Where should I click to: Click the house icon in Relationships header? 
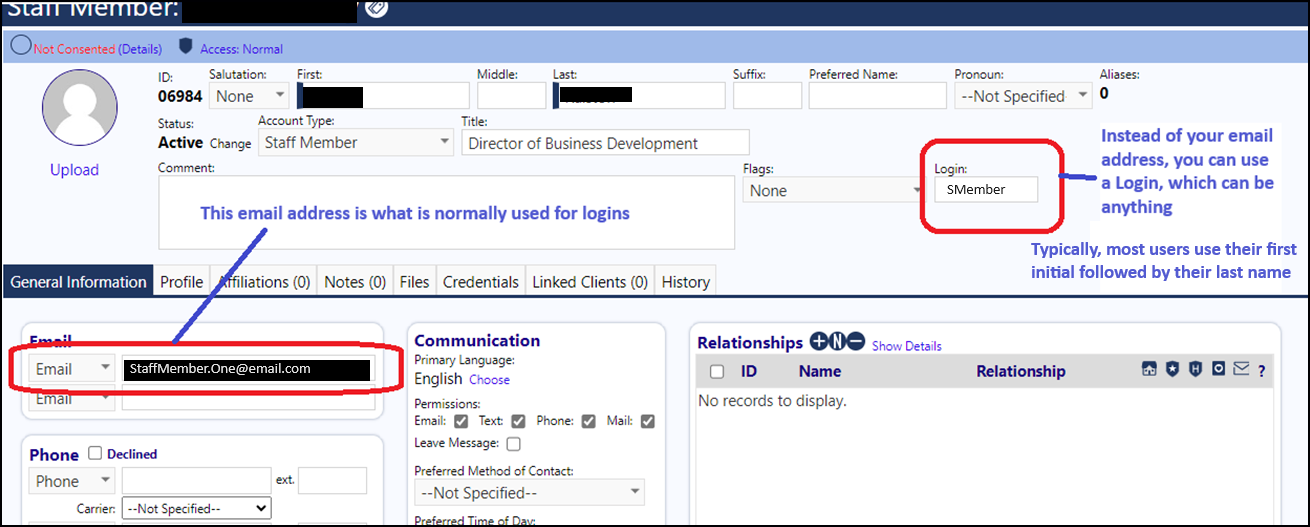pos(1149,370)
